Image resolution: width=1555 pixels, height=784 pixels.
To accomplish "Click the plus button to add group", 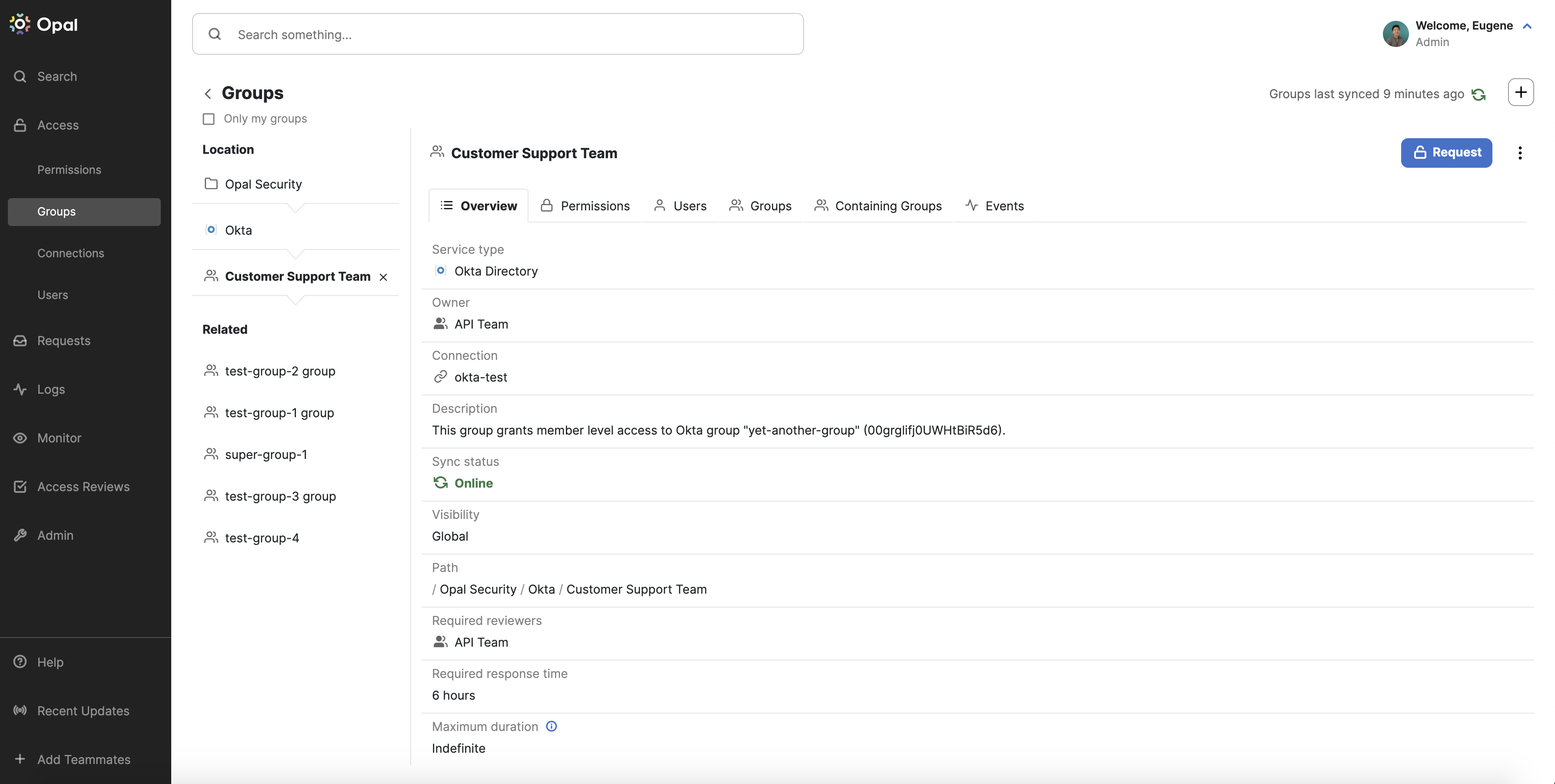I will [1521, 92].
